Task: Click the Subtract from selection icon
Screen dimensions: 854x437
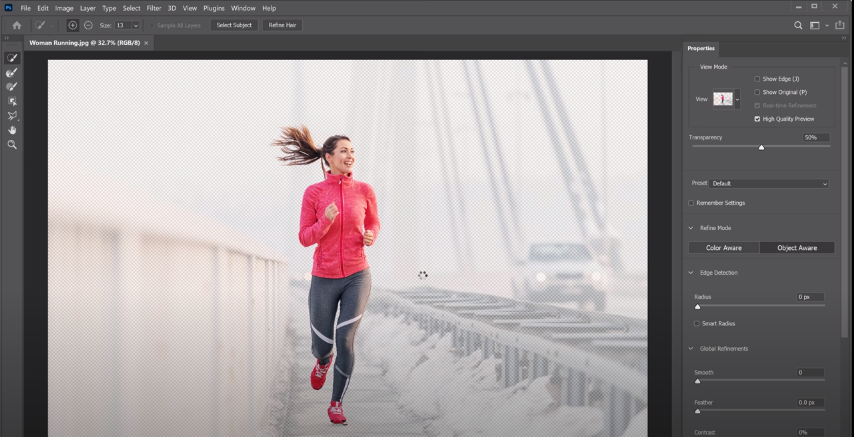Action: click(x=88, y=25)
